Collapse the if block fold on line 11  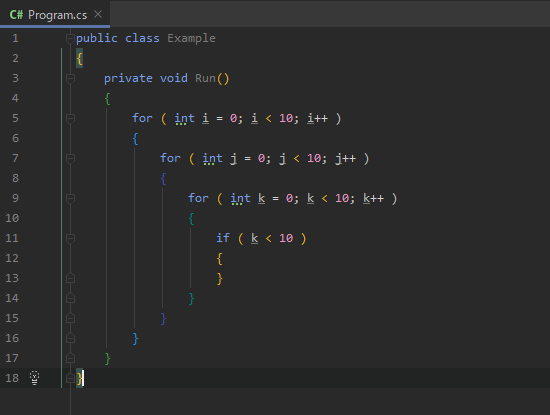pos(70,238)
